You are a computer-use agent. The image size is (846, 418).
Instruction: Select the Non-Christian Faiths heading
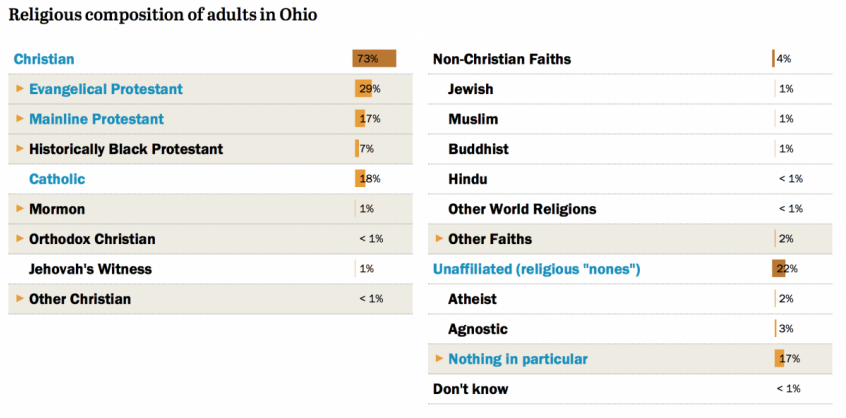pyautogui.click(x=502, y=59)
